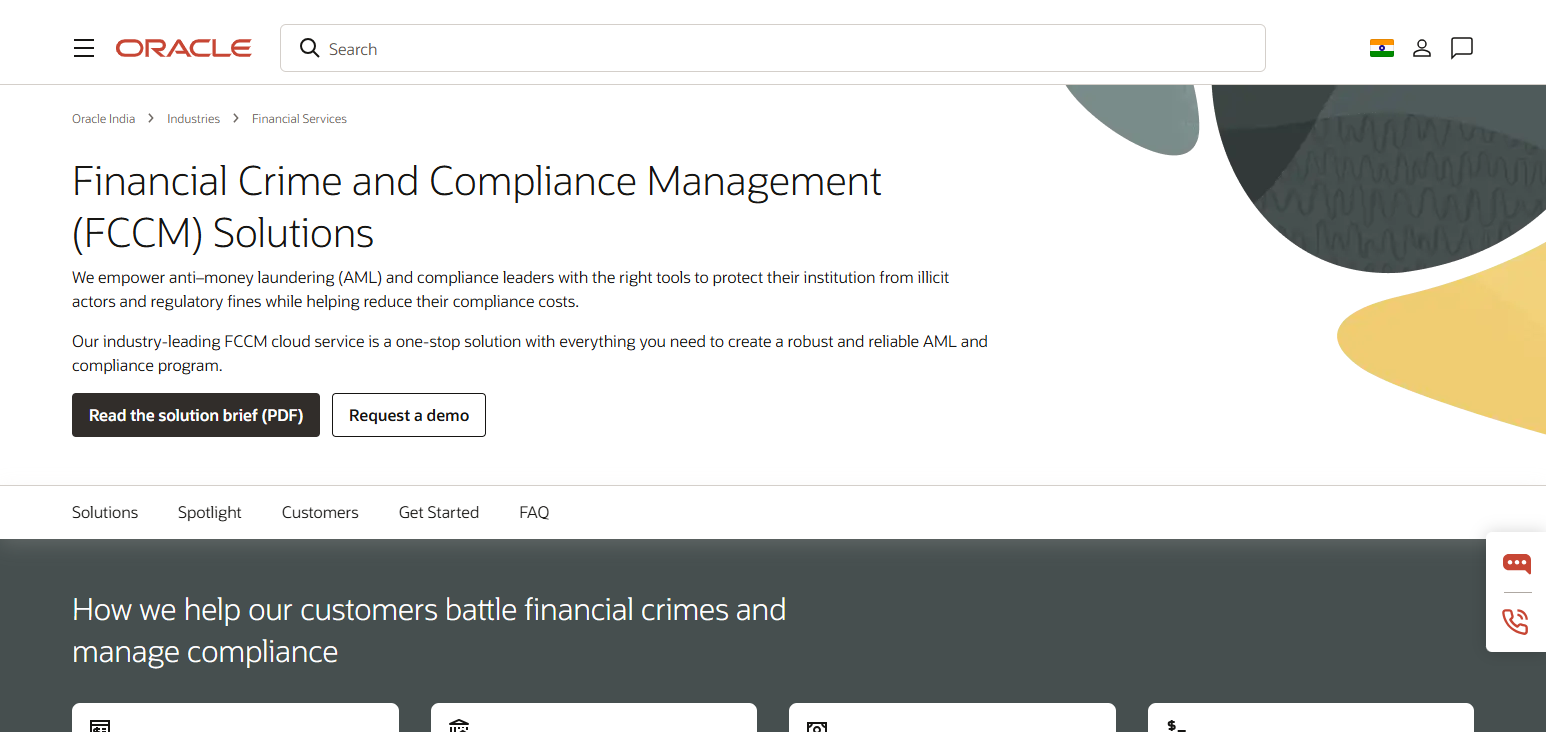Click the search magnifier icon
Screen dimensions: 1546x732
tap(310, 48)
